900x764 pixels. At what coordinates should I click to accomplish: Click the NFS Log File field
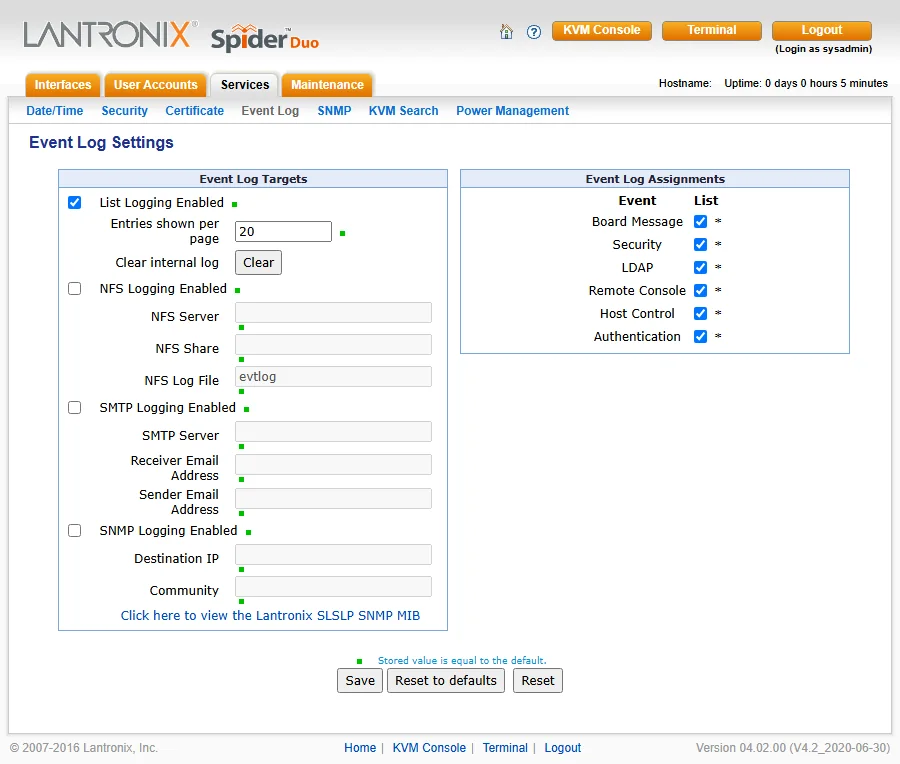click(333, 377)
